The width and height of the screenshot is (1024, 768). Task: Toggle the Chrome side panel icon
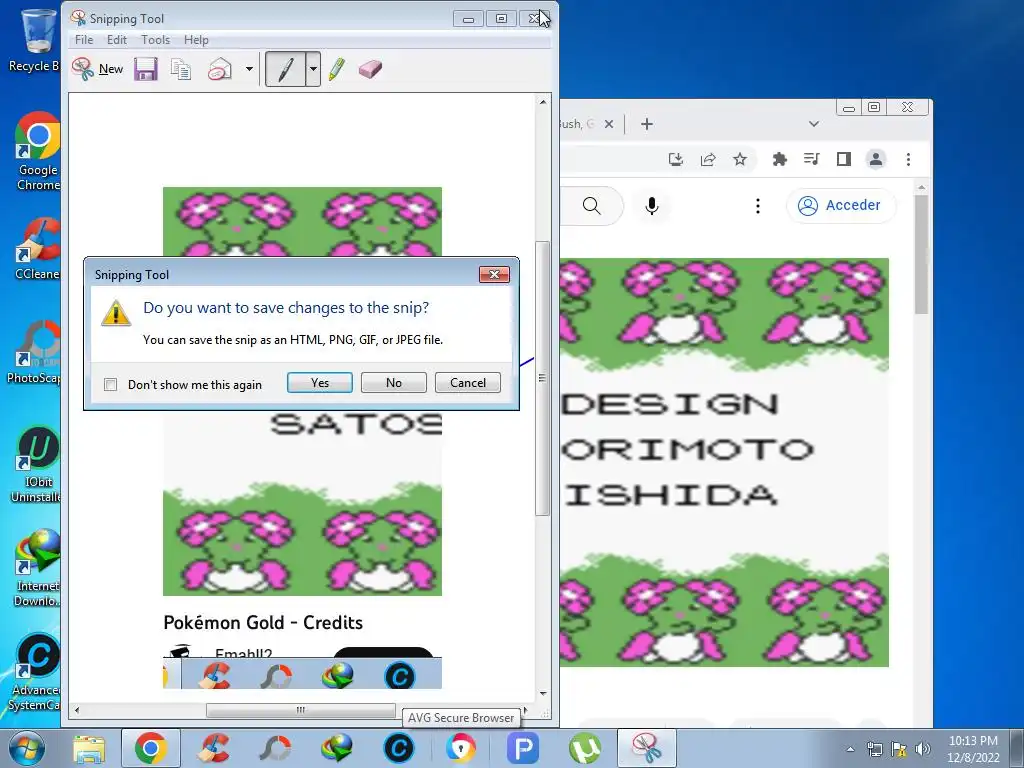844,159
